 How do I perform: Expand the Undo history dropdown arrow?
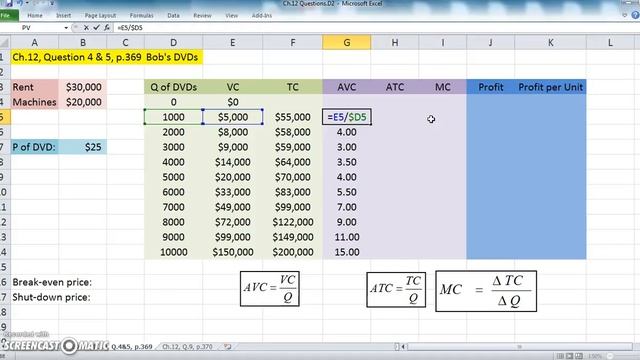[27, 3]
